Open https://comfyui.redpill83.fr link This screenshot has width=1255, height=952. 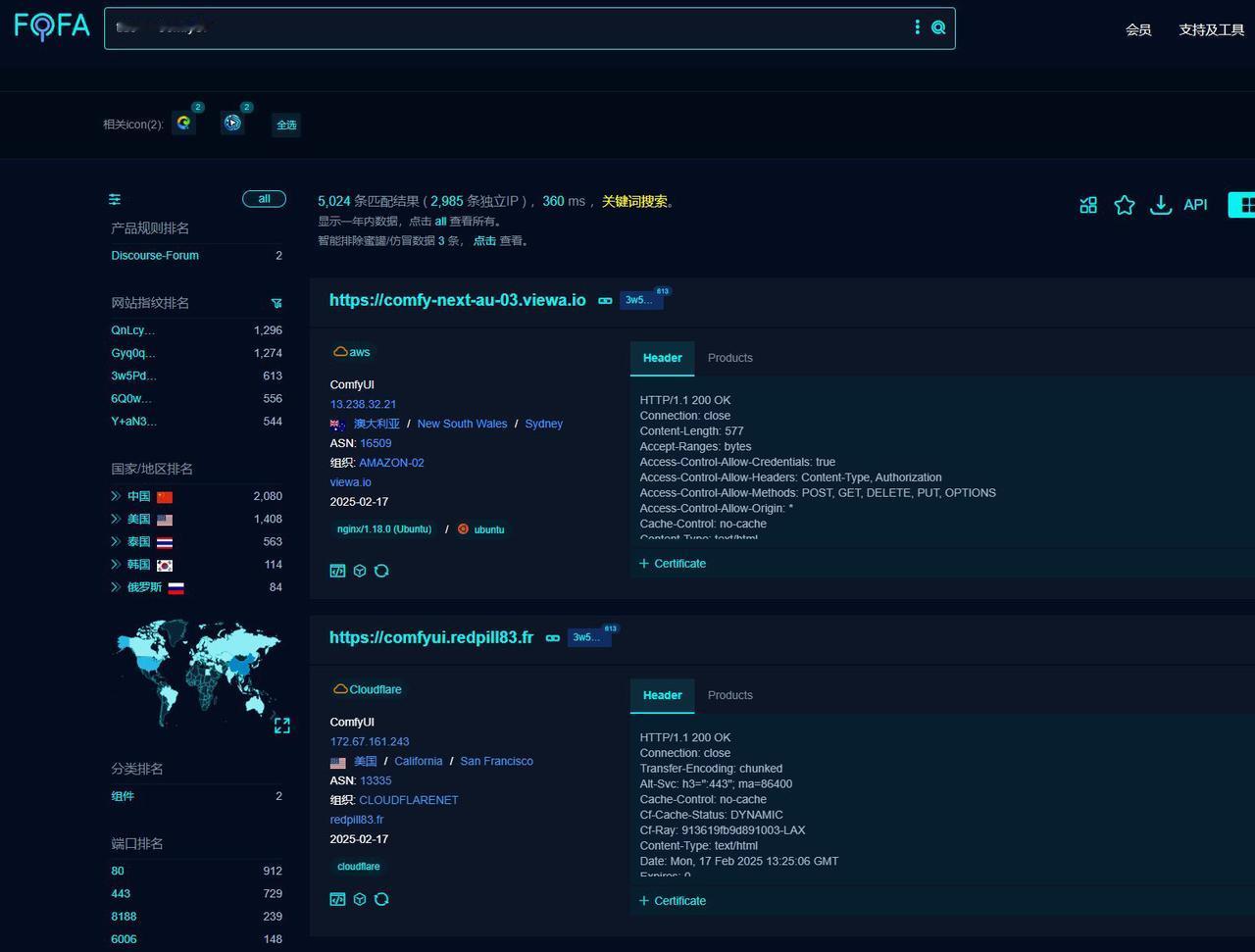click(x=431, y=637)
